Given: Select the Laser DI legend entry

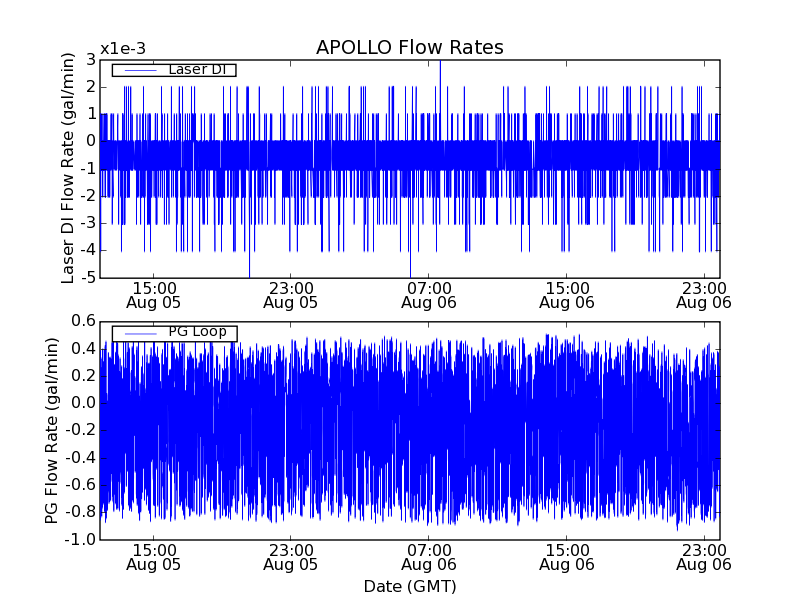Looking at the screenshot, I should [195, 69].
